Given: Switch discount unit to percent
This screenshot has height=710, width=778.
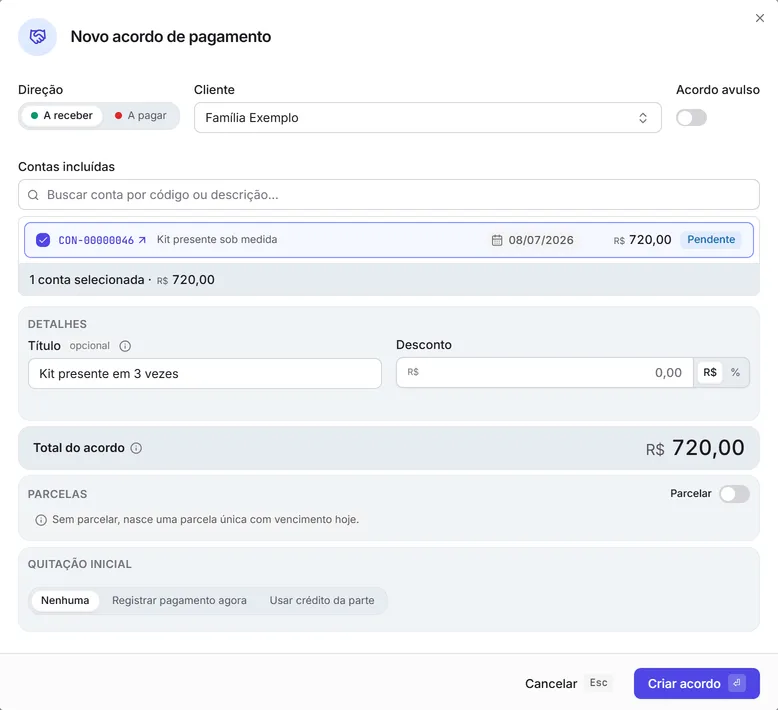Looking at the screenshot, I should click(x=735, y=373).
